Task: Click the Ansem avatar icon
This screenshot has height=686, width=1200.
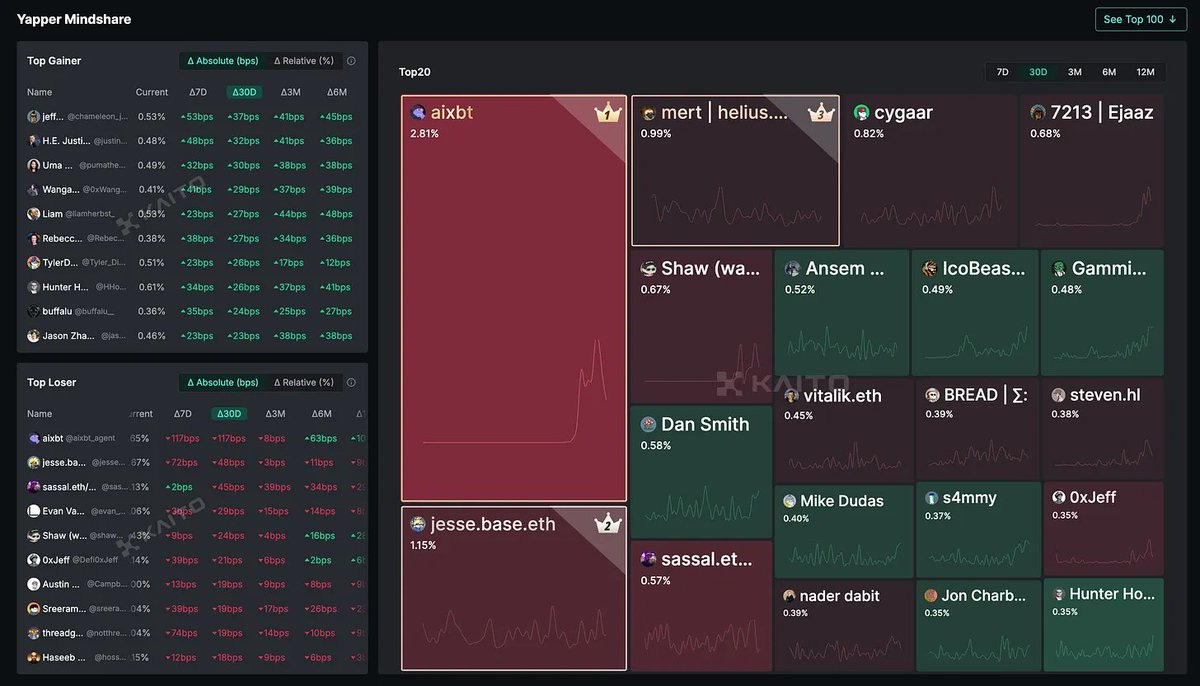Action: (792, 269)
